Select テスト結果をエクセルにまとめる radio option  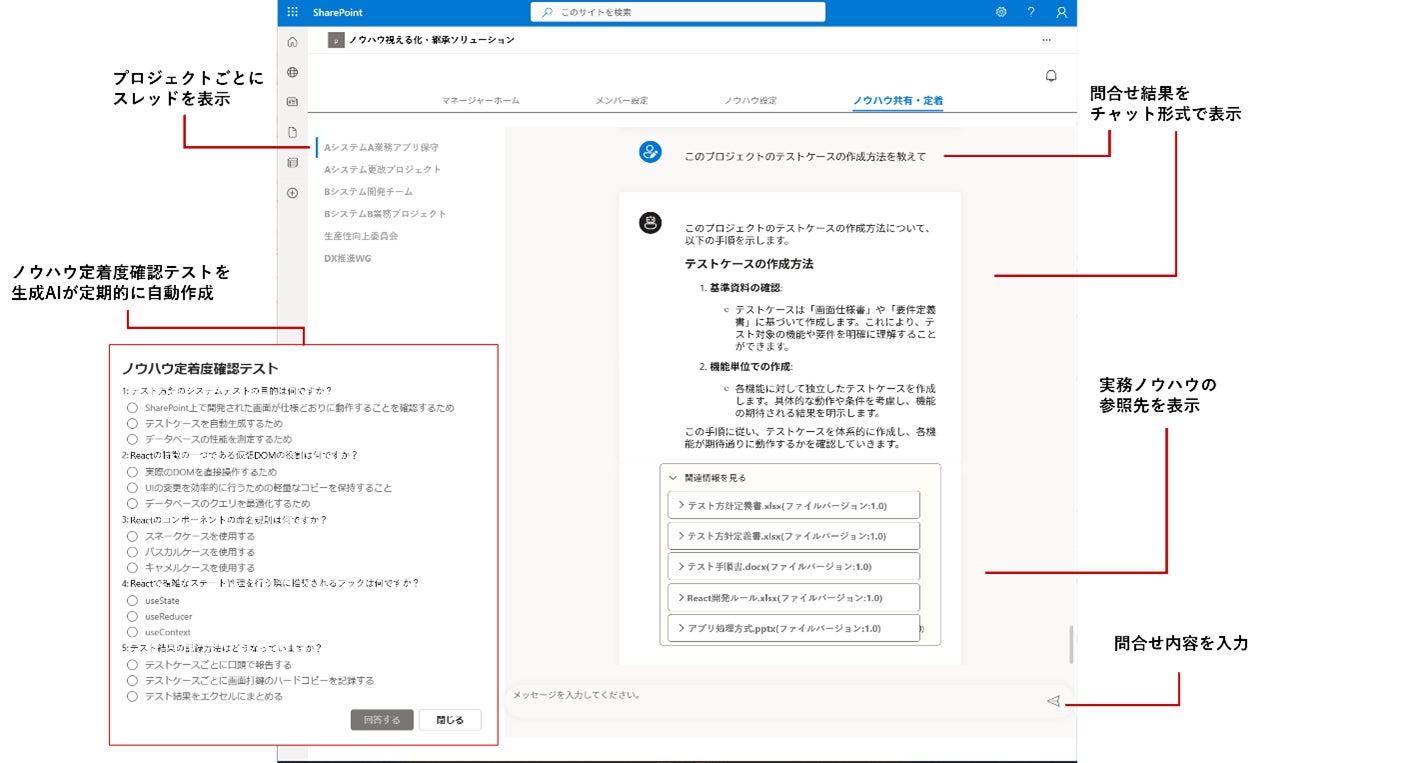coord(132,696)
